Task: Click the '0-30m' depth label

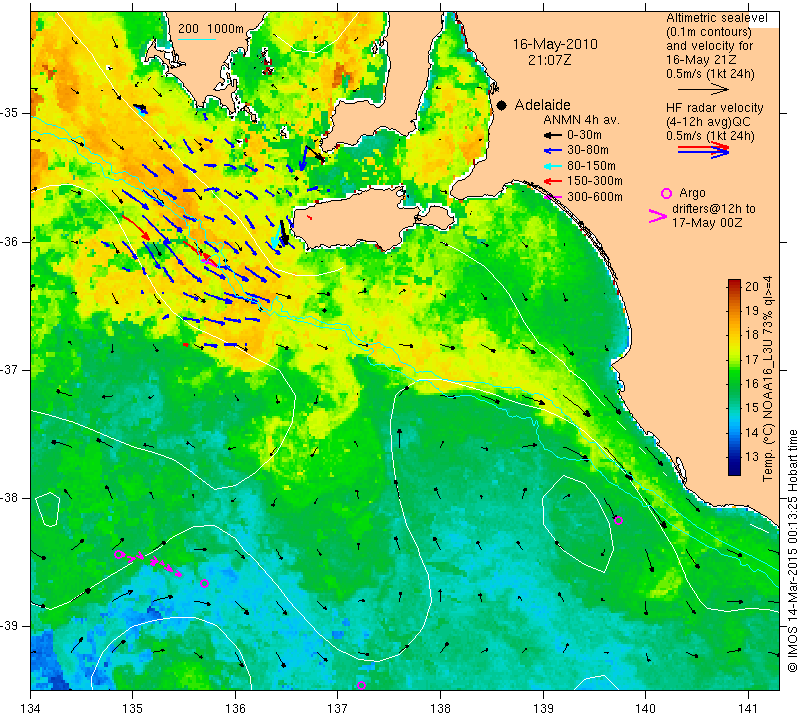Action: click(x=584, y=135)
